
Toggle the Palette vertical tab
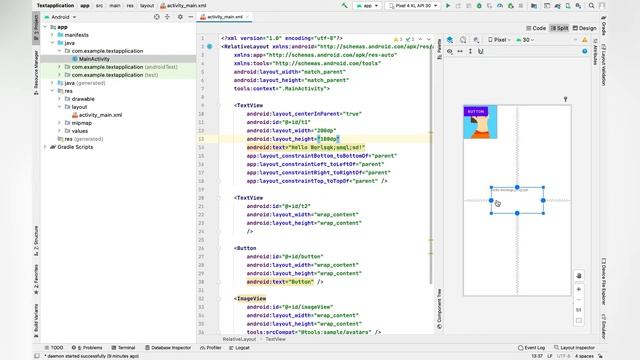(439, 49)
